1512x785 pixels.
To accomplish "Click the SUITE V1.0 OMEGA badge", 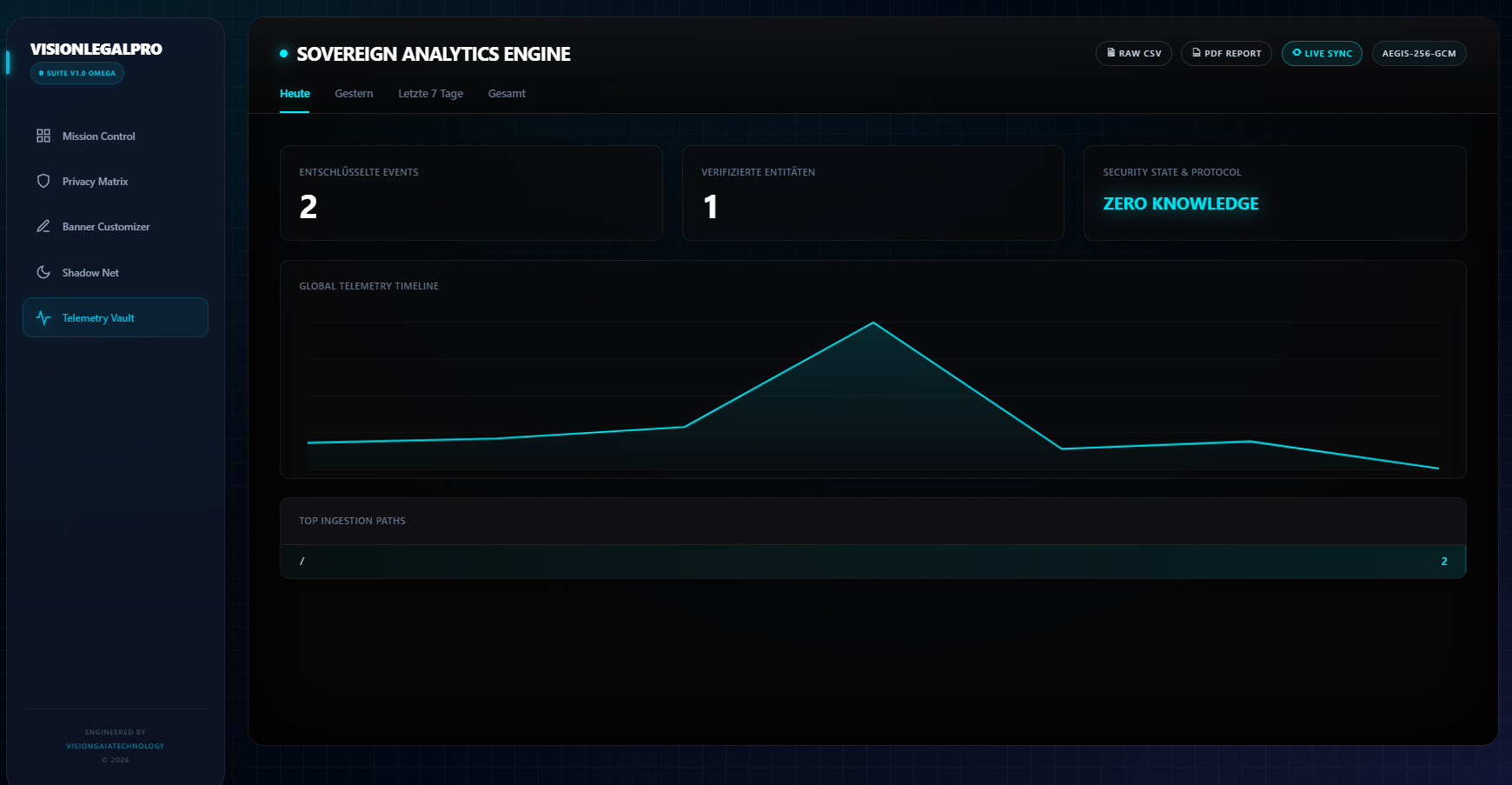I will click(x=77, y=73).
